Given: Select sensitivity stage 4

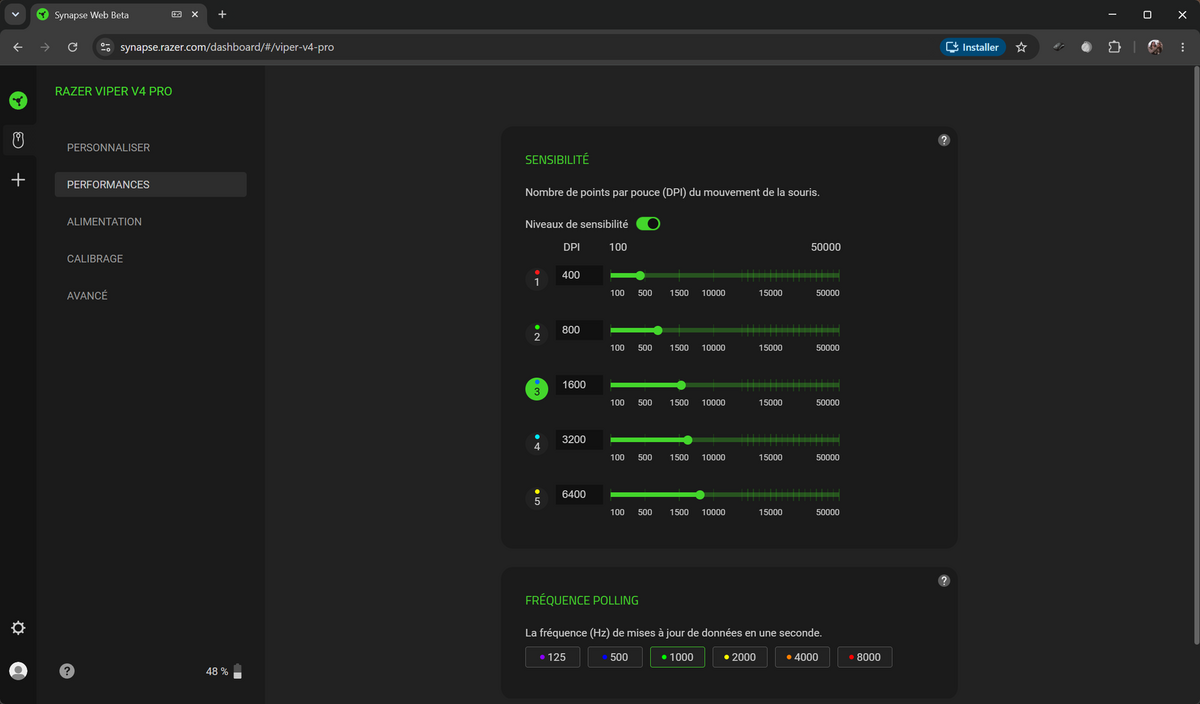Looking at the screenshot, I should [x=537, y=443].
